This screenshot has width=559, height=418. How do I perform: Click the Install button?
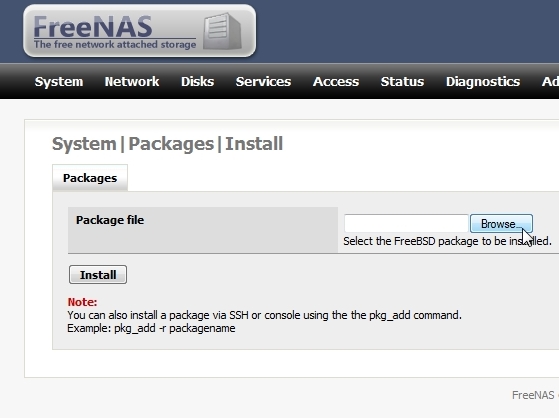tap(98, 275)
